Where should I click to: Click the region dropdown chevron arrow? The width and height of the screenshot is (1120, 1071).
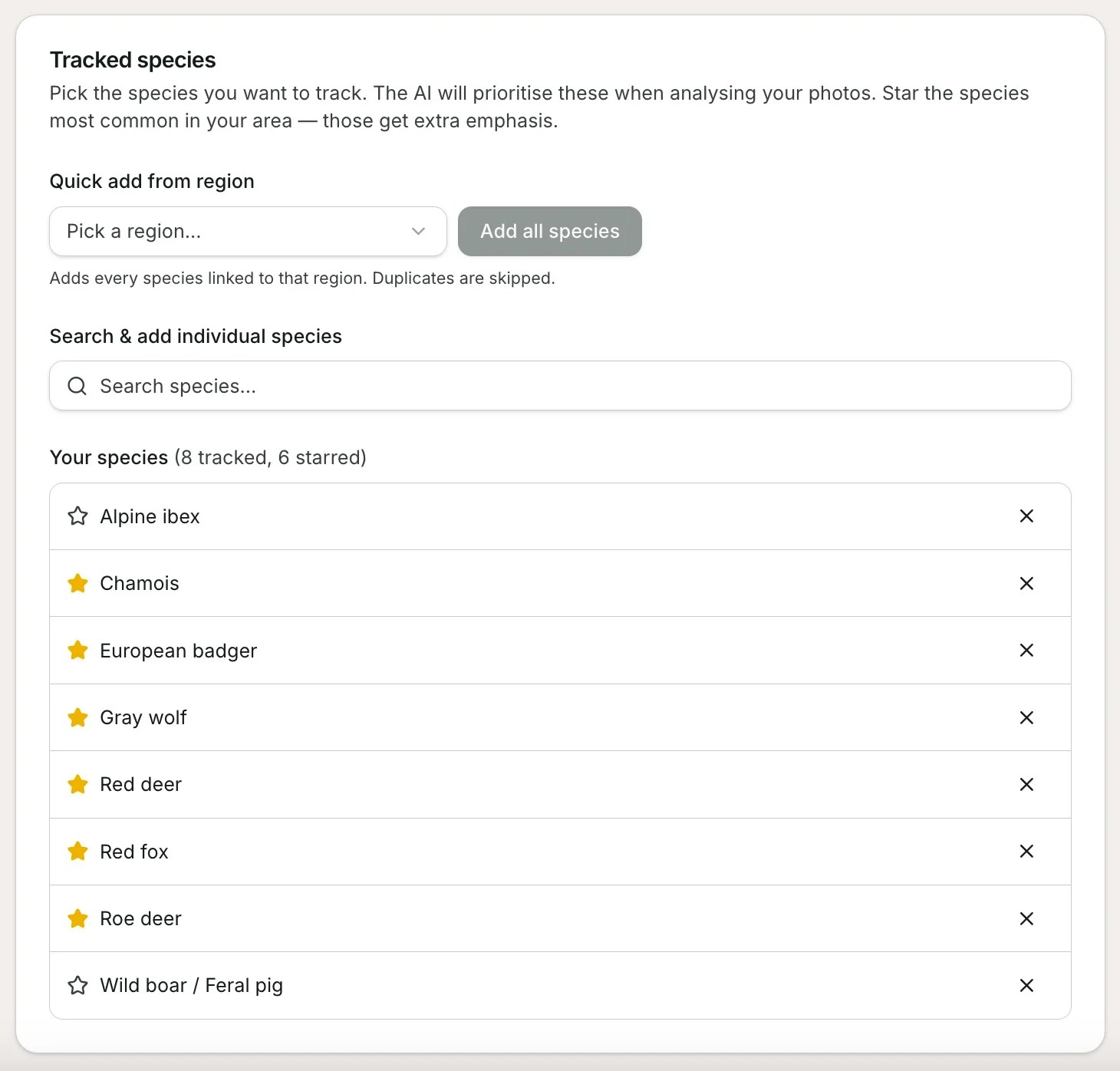click(x=418, y=231)
